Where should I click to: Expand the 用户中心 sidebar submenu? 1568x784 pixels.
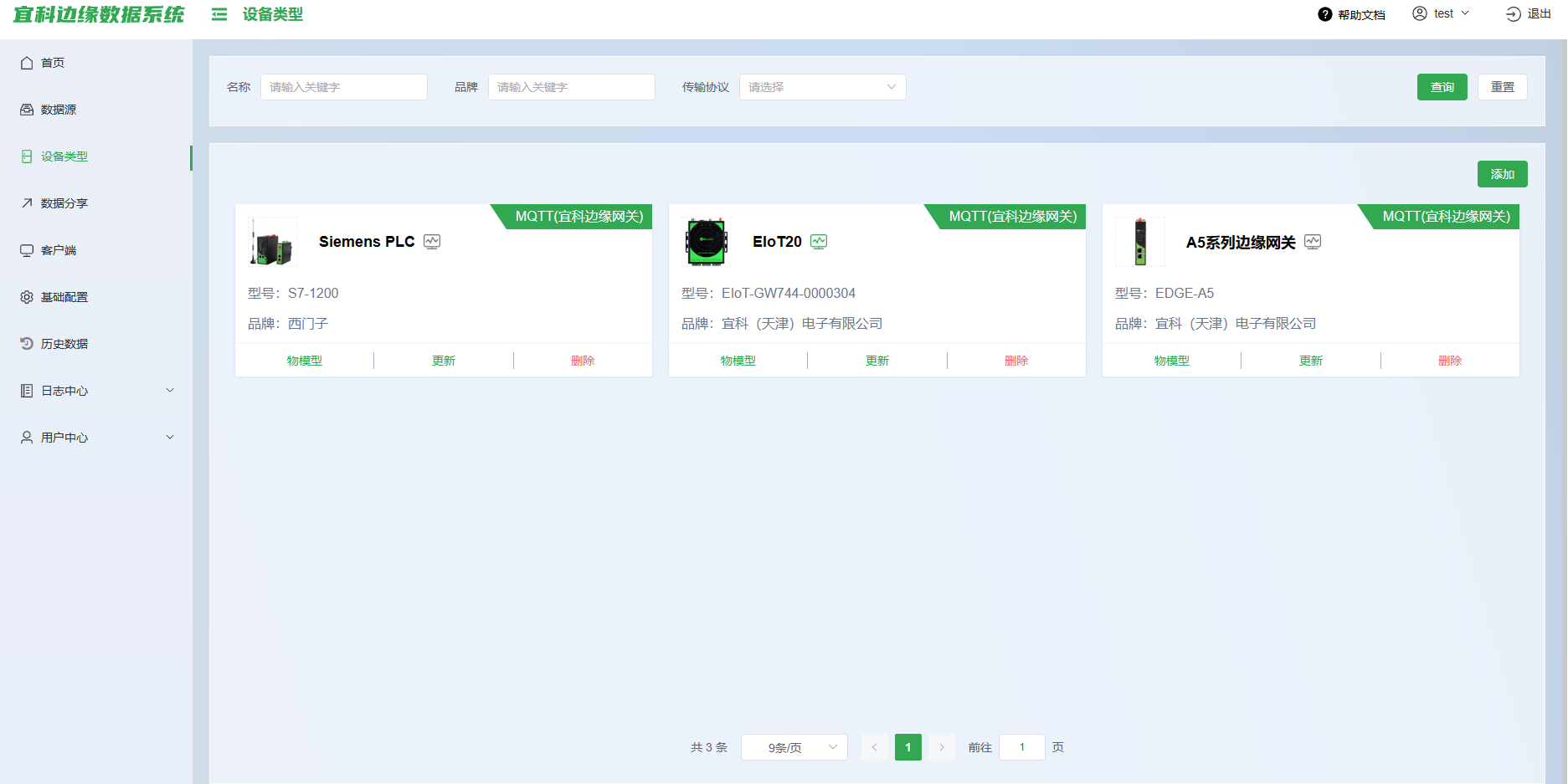(170, 438)
